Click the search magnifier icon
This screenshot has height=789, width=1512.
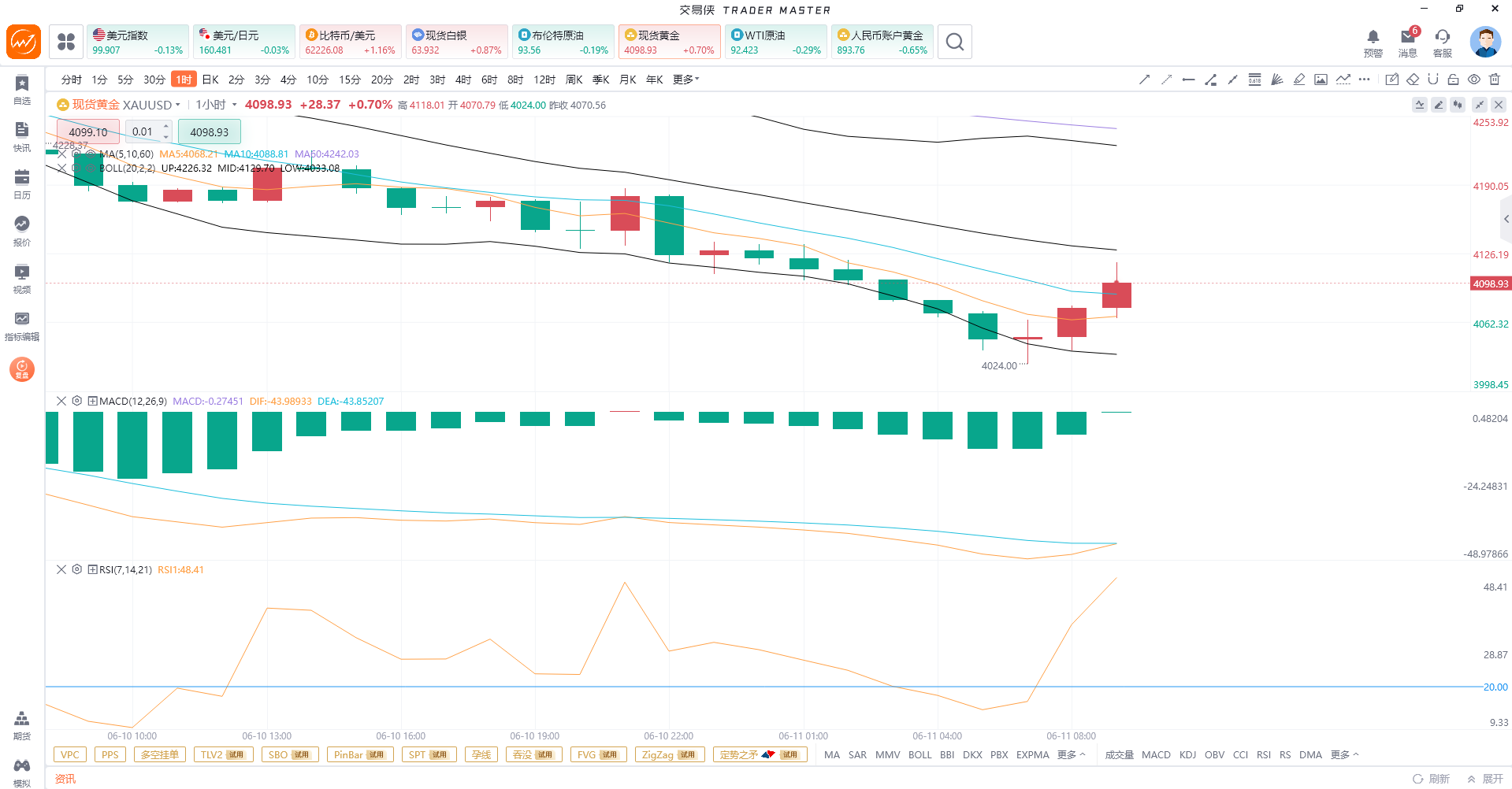click(x=955, y=42)
